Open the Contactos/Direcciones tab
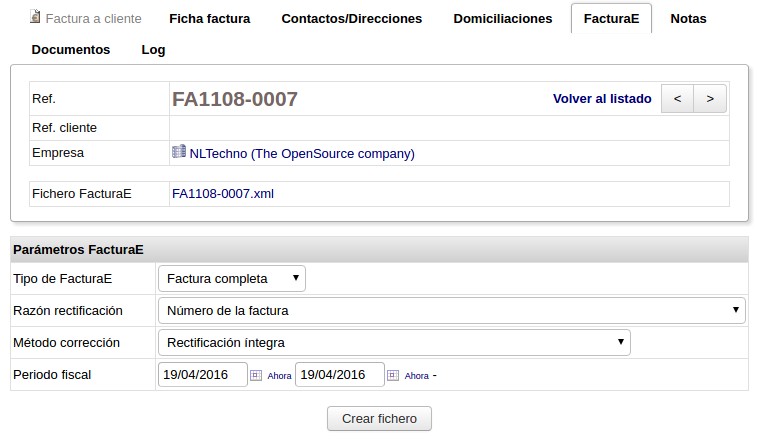 pyautogui.click(x=351, y=19)
